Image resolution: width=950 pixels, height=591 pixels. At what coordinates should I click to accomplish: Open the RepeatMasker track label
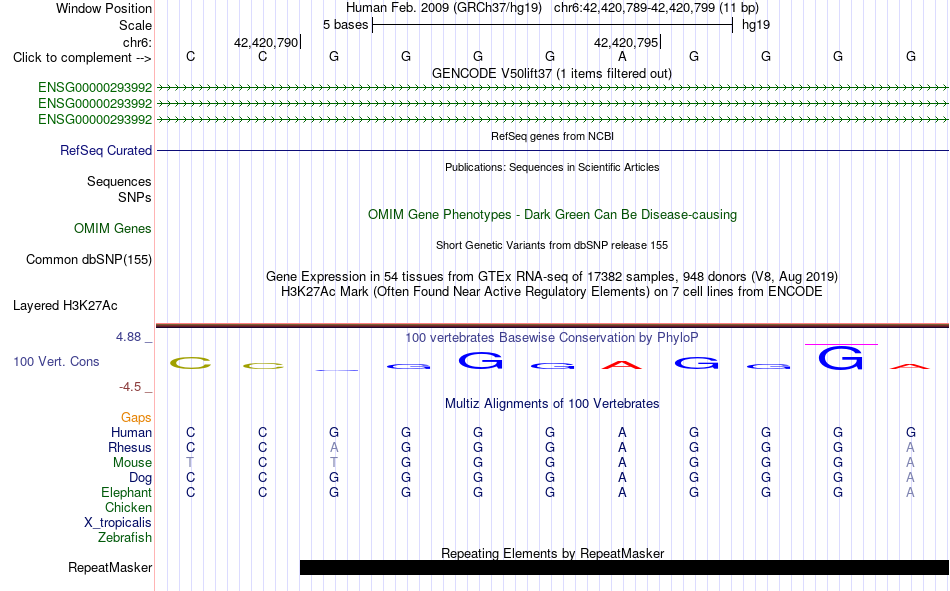tap(110, 567)
